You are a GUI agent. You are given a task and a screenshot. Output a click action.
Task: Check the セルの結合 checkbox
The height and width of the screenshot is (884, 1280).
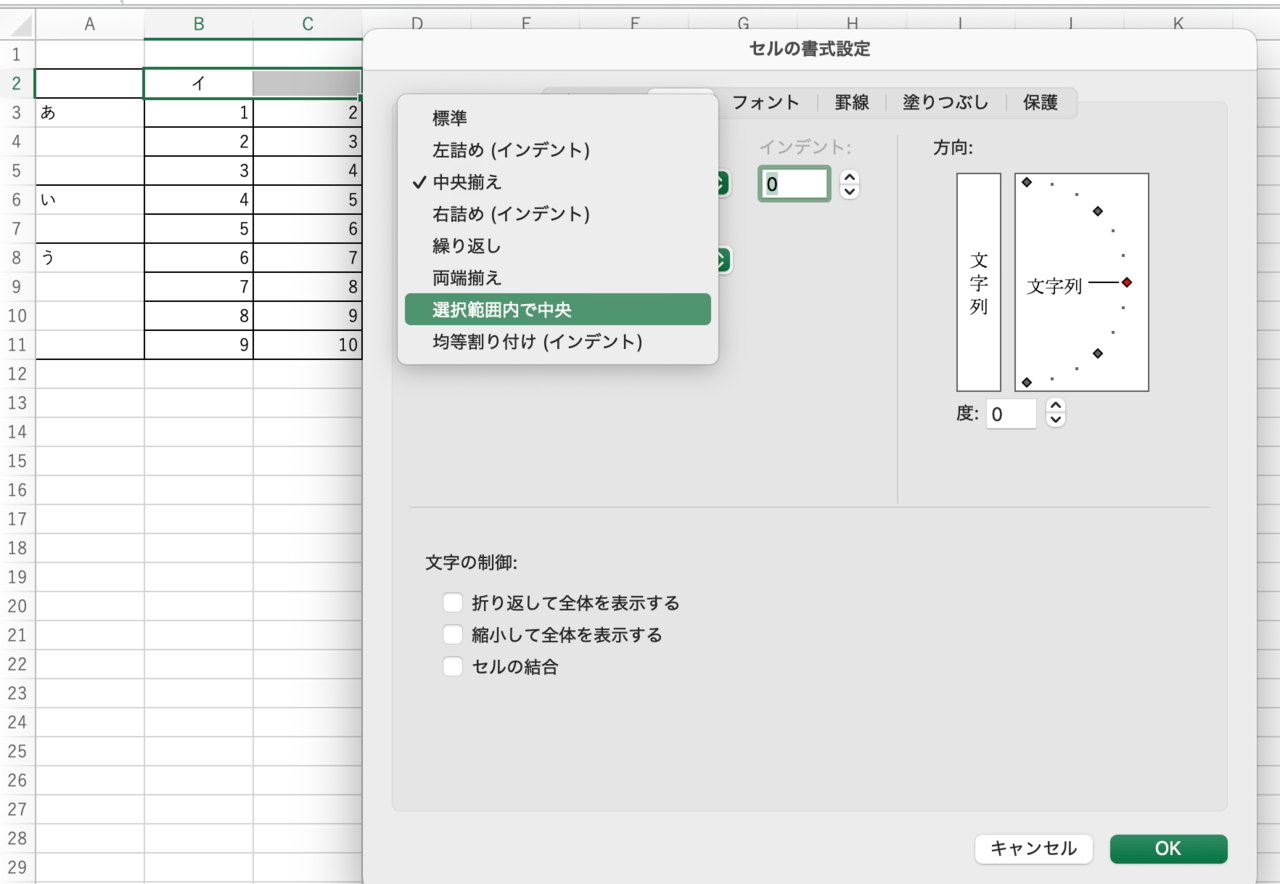(453, 667)
